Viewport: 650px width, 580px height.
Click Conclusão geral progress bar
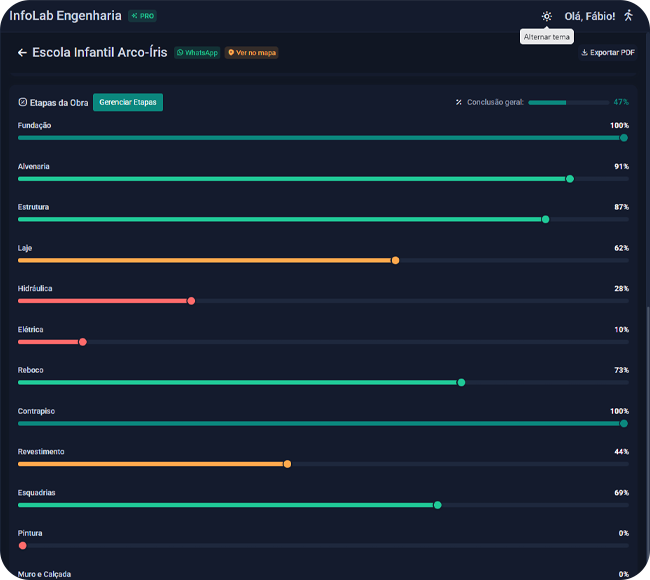pyautogui.click(x=568, y=102)
